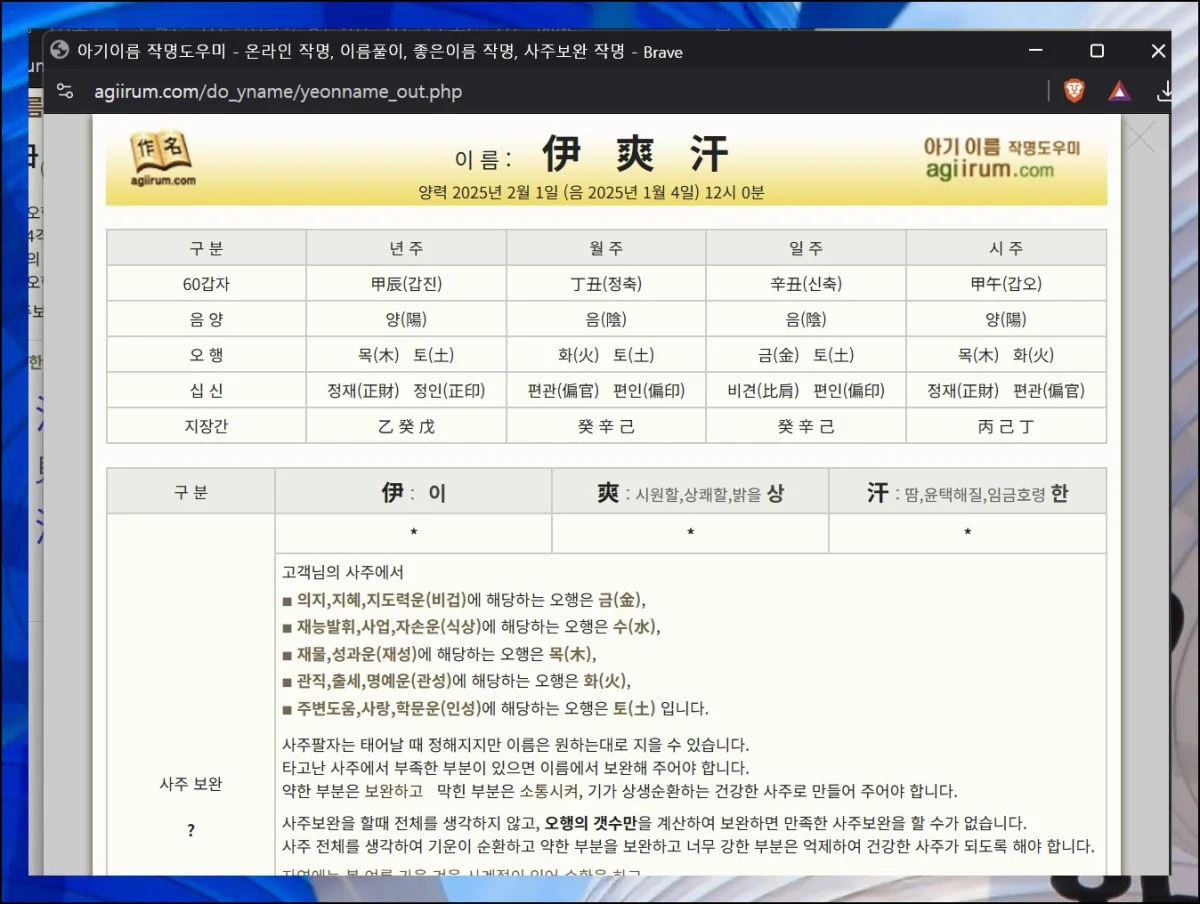Click the 아기 이름 작명도우미 logo on right
Image resolution: width=1200 pixels, height=904 pixels.
tap(1001, 158)
